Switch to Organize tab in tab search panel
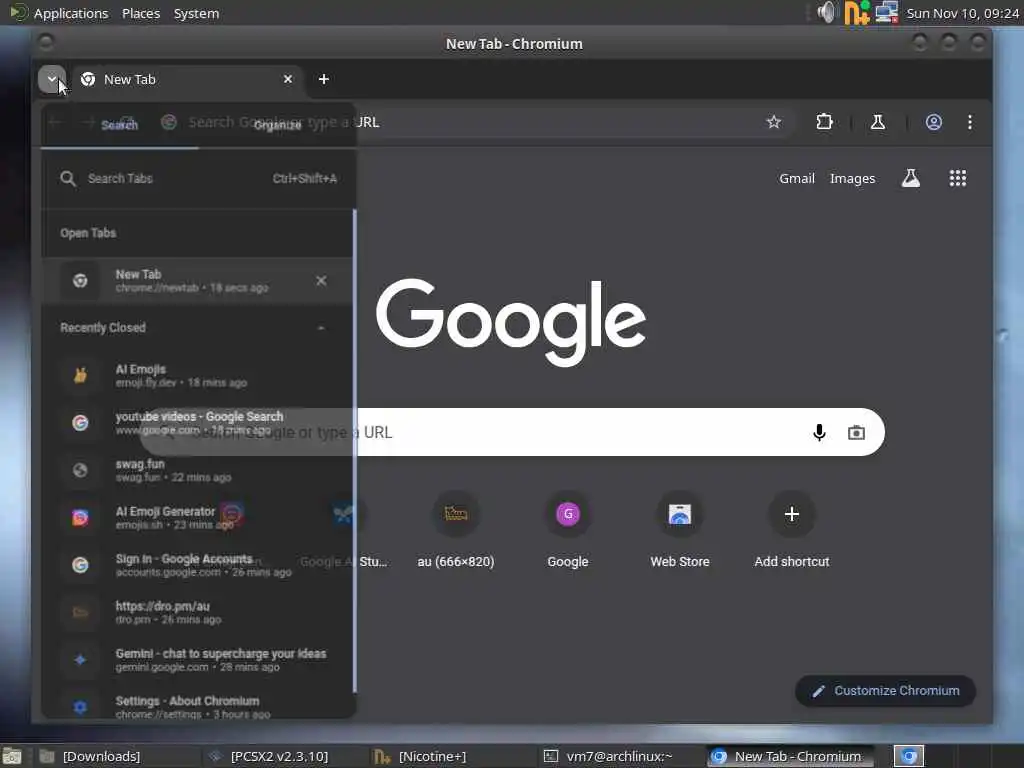This screenshot has width=1024, height=768. (278, 125)
